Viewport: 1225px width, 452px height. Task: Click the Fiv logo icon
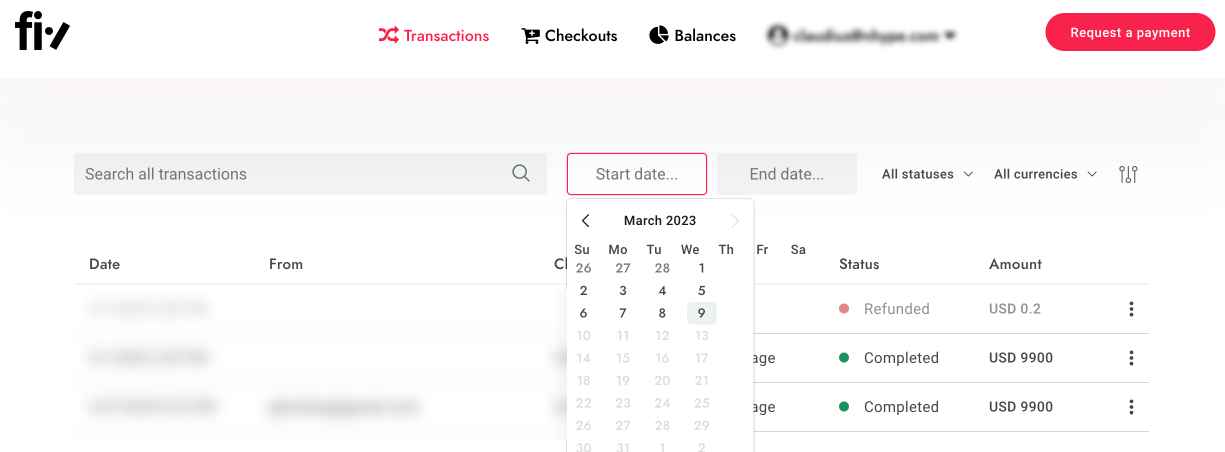coord(43,34)
